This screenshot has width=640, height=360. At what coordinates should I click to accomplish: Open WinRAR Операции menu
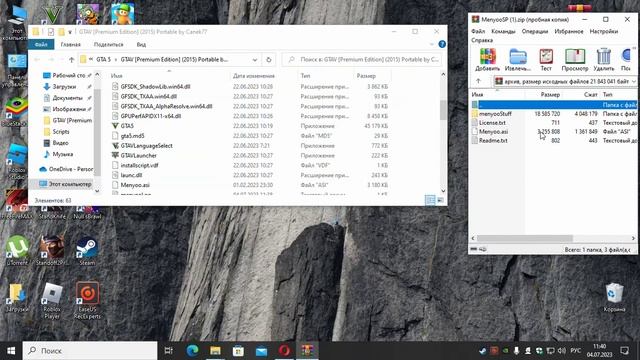tap(535, 31)
